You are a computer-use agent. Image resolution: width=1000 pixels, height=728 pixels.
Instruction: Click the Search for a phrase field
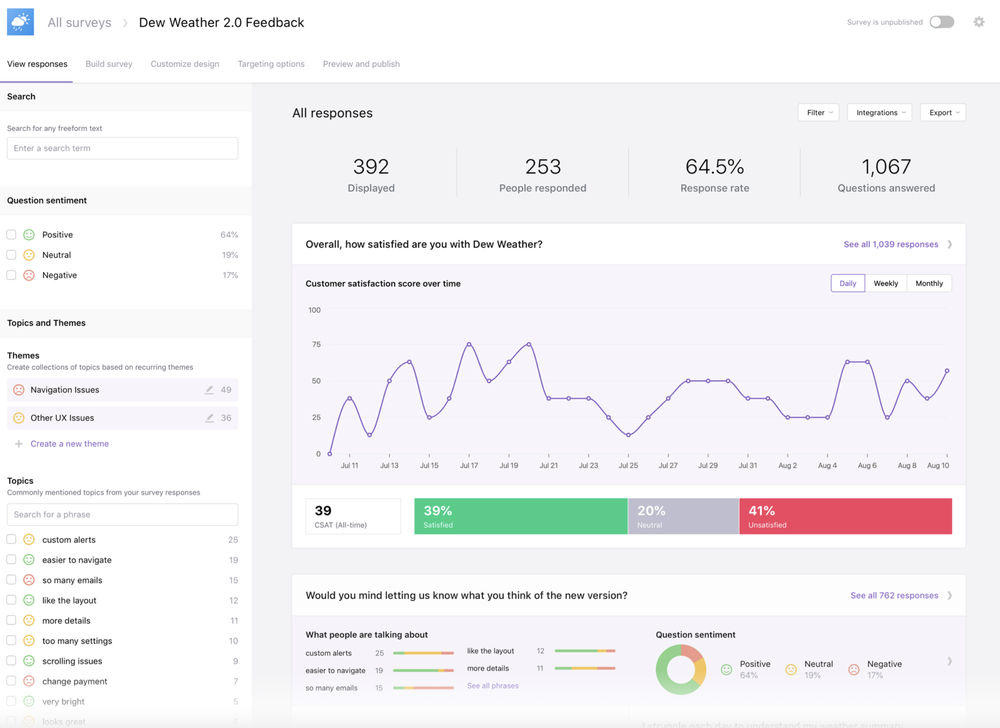pos(122,514)
